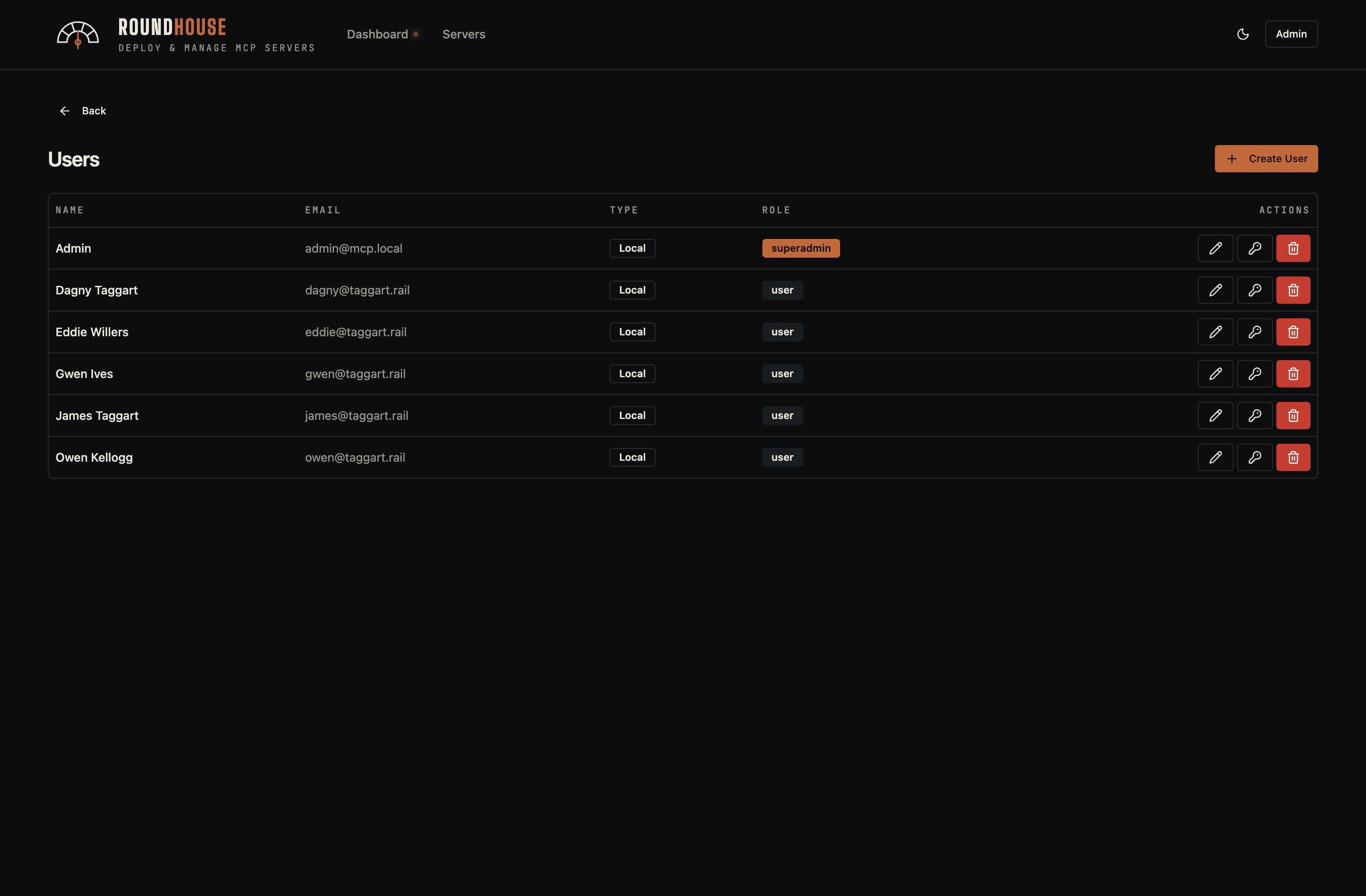
Task: Delete James Taggart with trash icon
Action: 1293,416
